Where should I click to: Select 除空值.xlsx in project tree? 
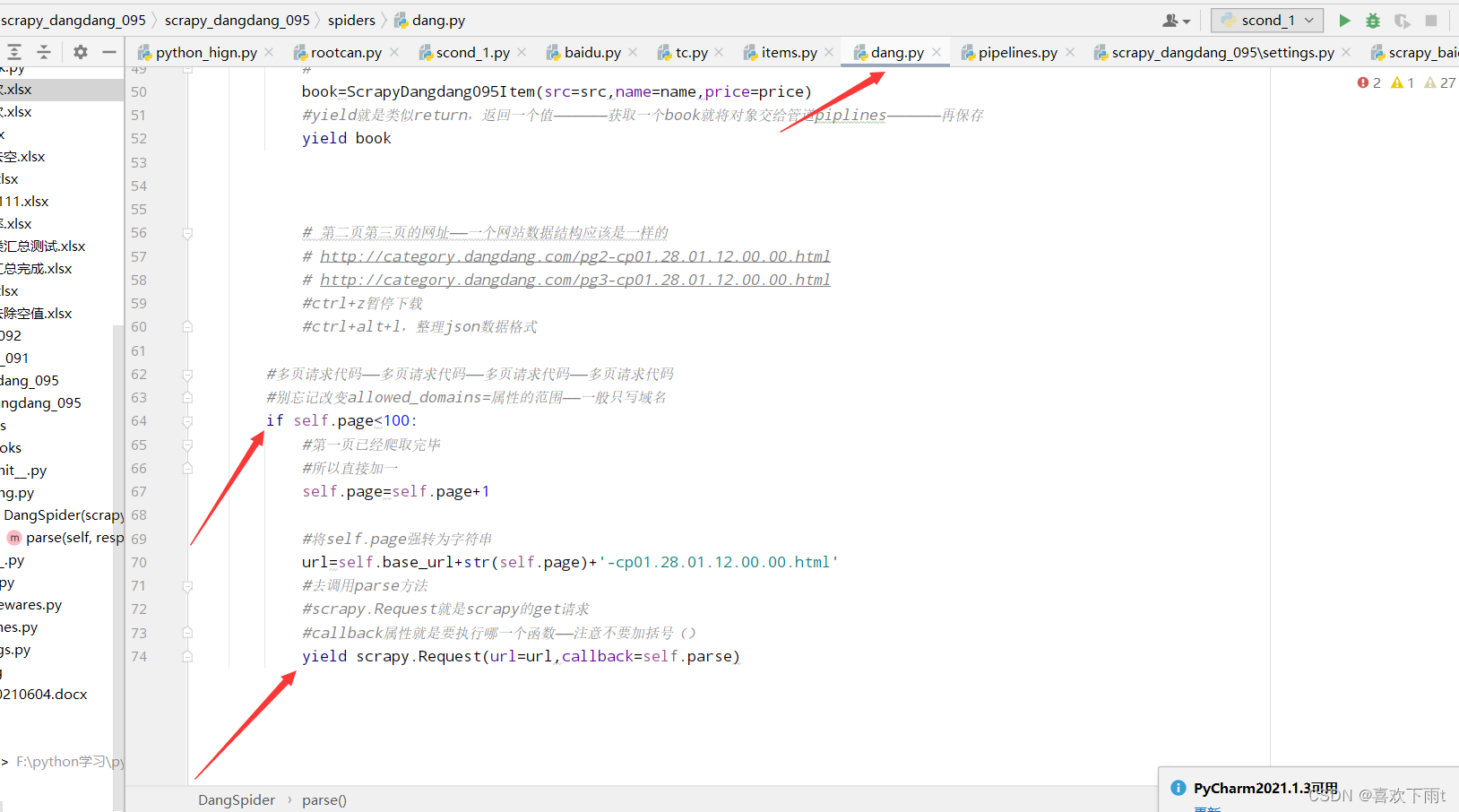(36, 314)
